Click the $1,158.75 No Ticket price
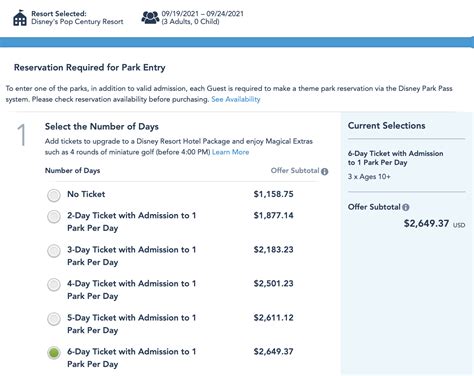This screenshot has width=474, height=376. pos(273,194)
